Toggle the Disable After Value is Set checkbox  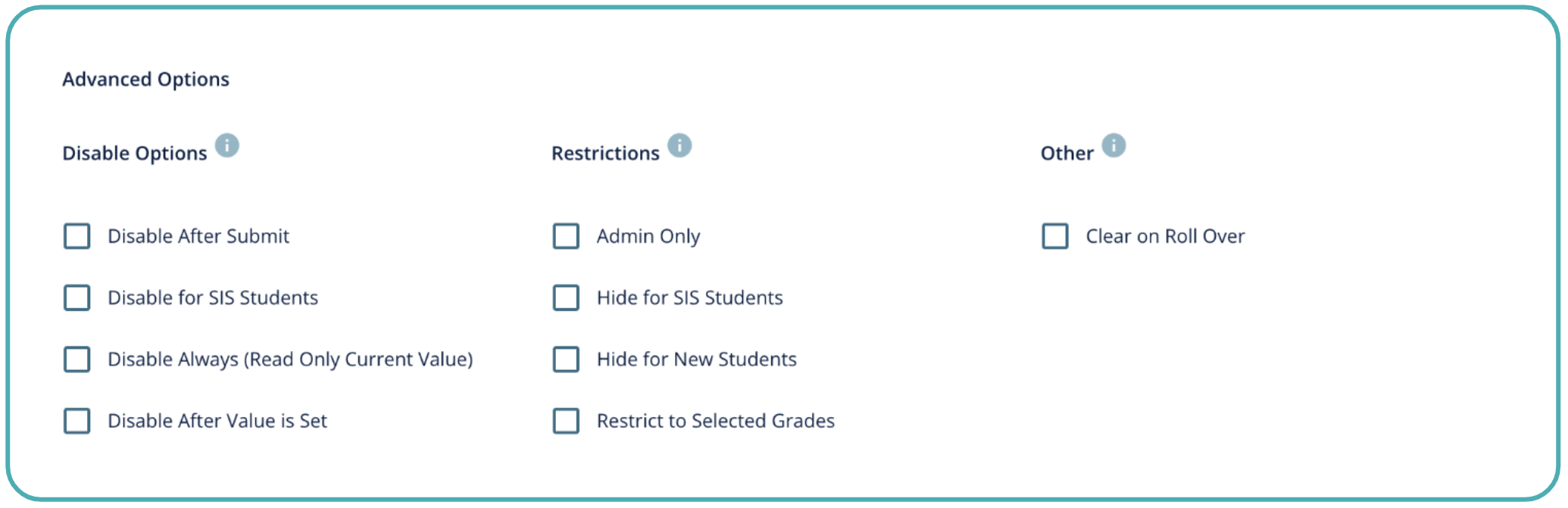pos(77,421)
